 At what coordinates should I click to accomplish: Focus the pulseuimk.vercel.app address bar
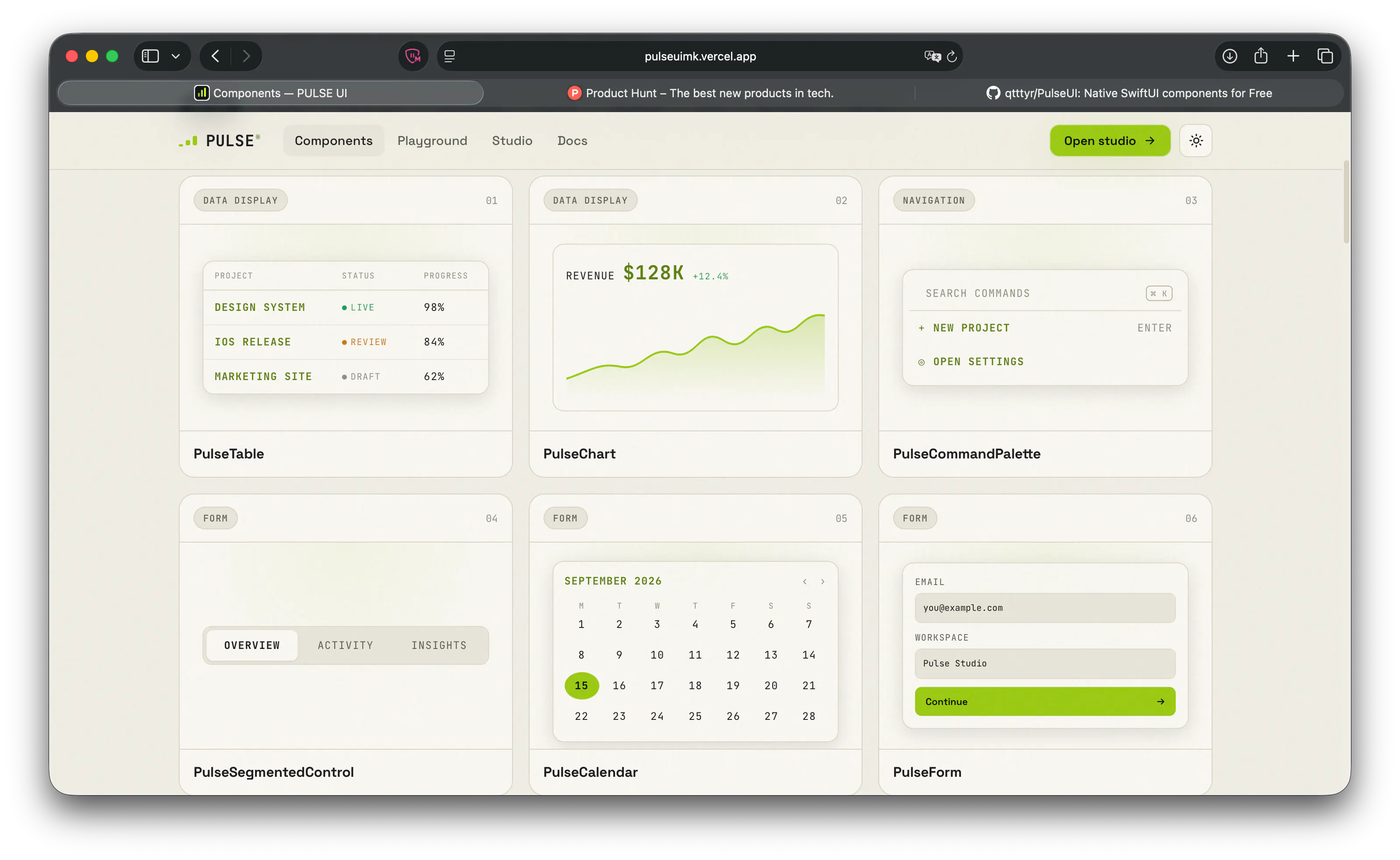(700, 56)
